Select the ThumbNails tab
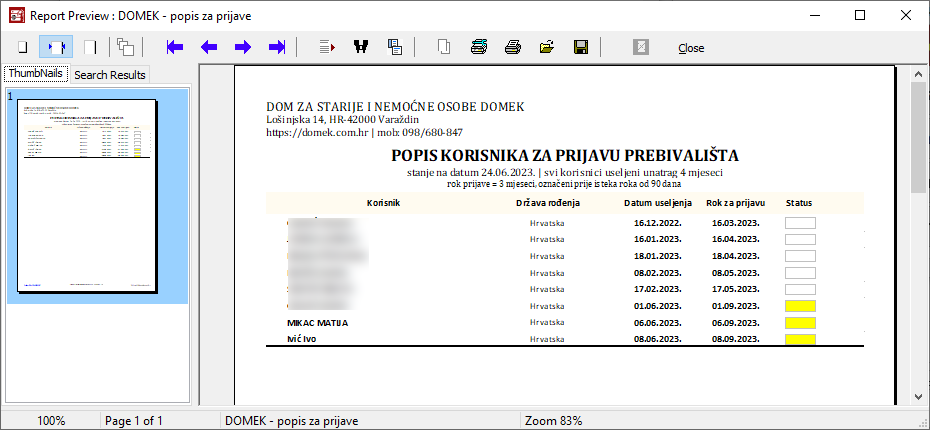The width and height of the screenshot is (930, 430). coord(36,74)
